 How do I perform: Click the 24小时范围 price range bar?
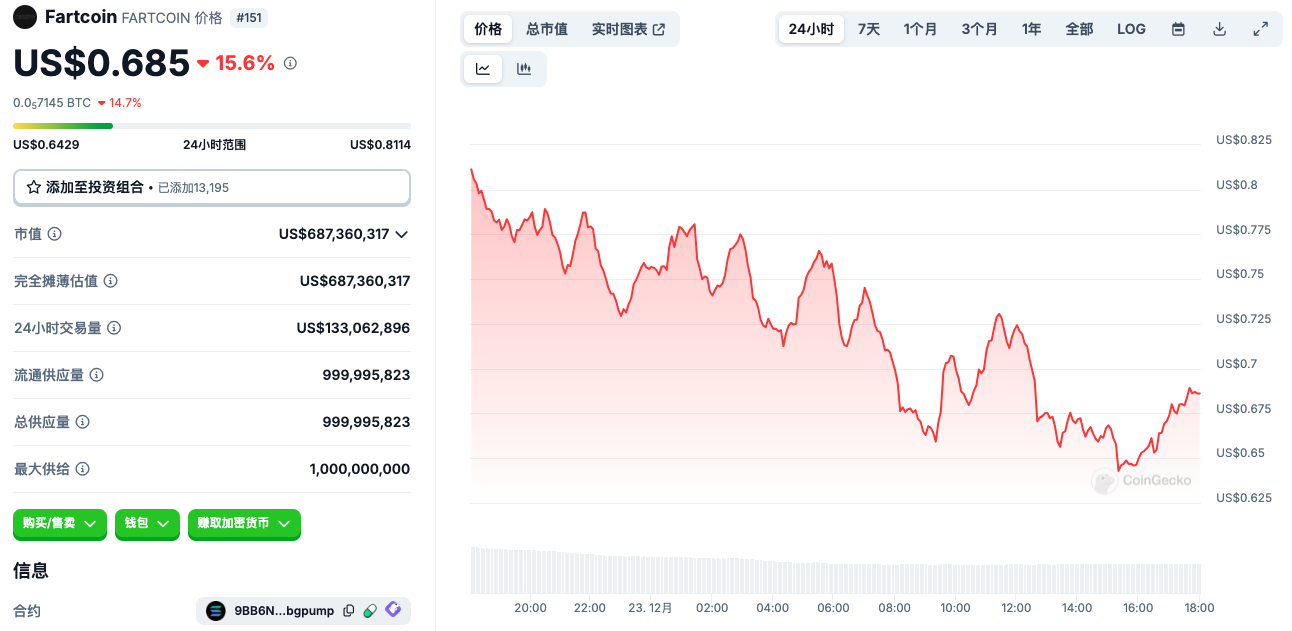click(x=212, y=126)
